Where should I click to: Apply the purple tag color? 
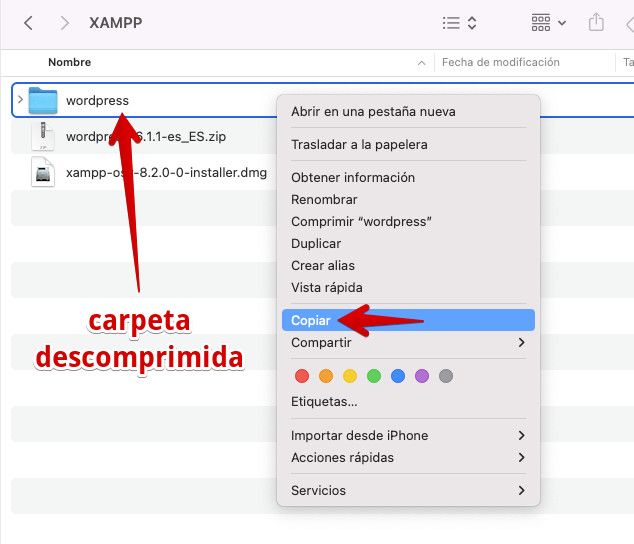422,376
